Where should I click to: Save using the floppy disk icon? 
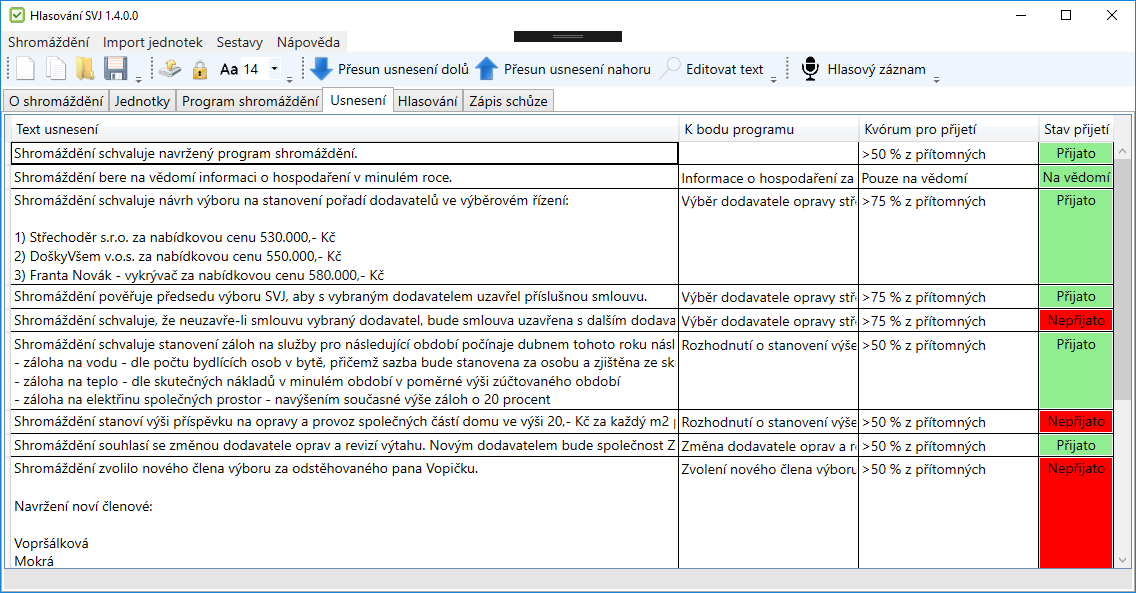(x=116, y=69)
